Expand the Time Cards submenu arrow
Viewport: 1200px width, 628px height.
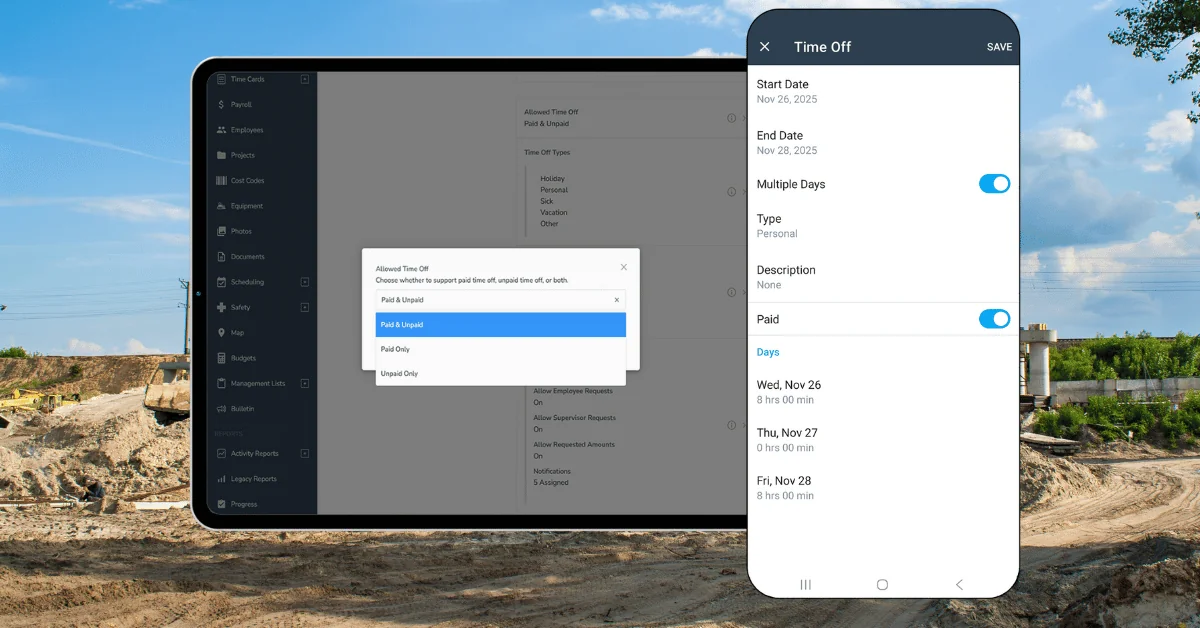pos(305,79)
